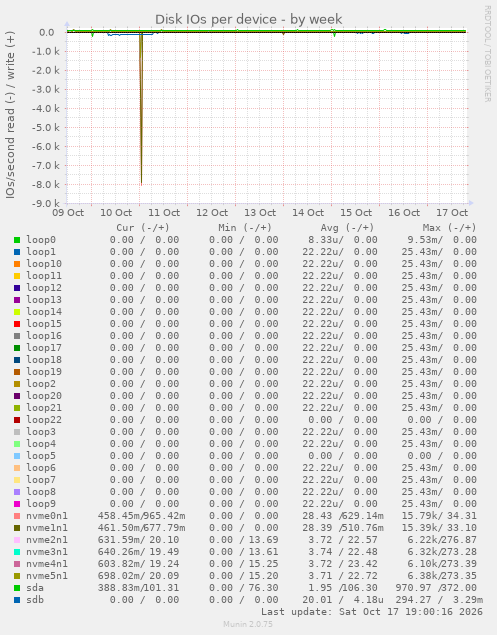Select the loop4 legend label
This screenshot has height=635, width=497.
tap(41, 444)
